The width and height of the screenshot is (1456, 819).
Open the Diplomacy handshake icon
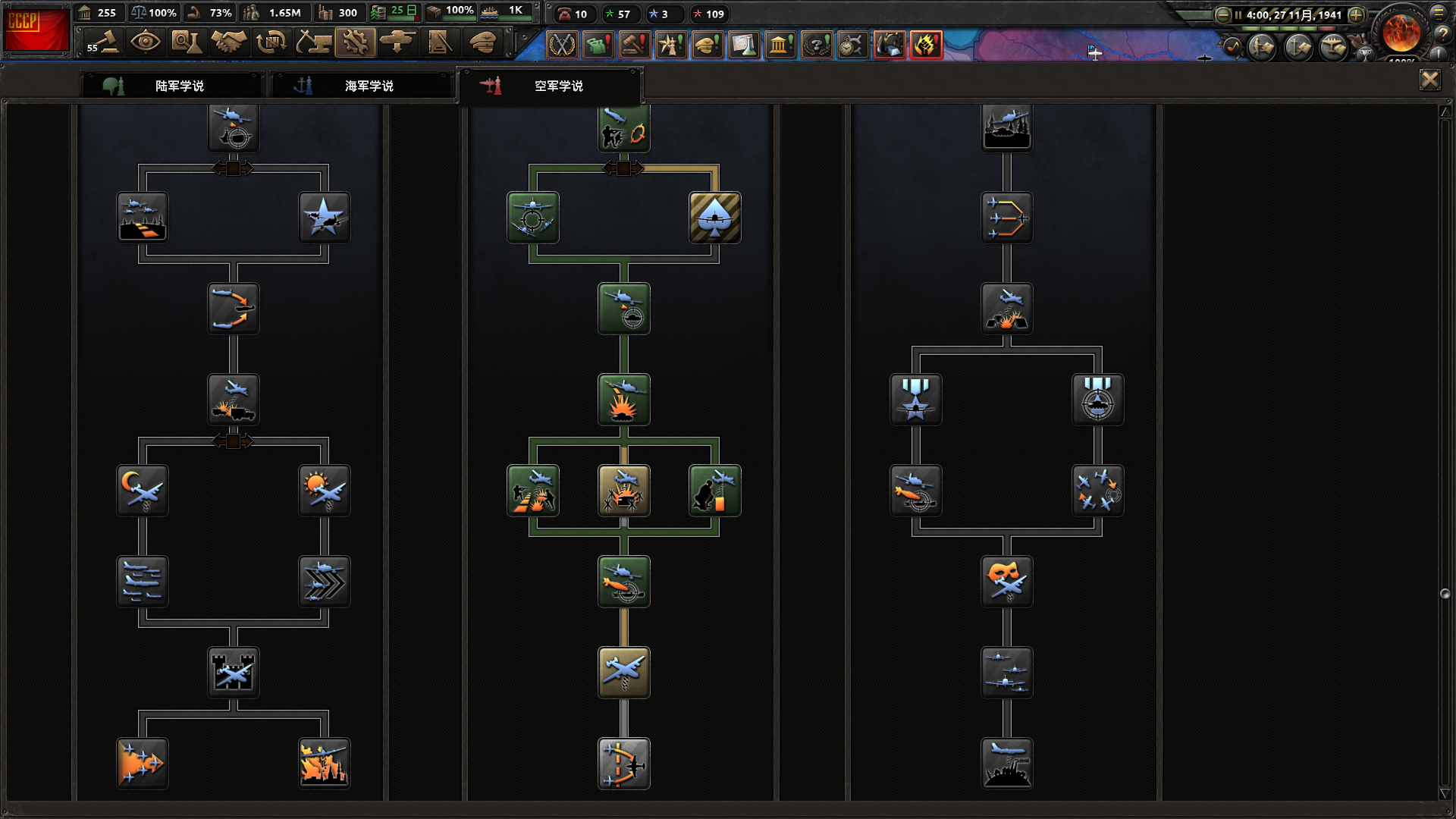(228, 42)
